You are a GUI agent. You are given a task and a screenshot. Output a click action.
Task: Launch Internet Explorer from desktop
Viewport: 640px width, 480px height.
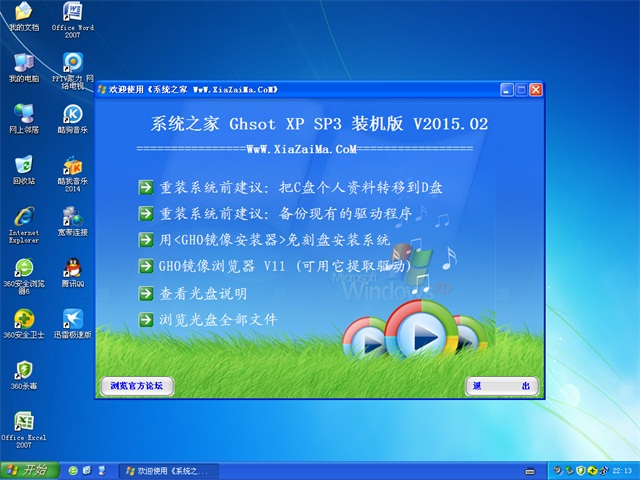point(23,217)
